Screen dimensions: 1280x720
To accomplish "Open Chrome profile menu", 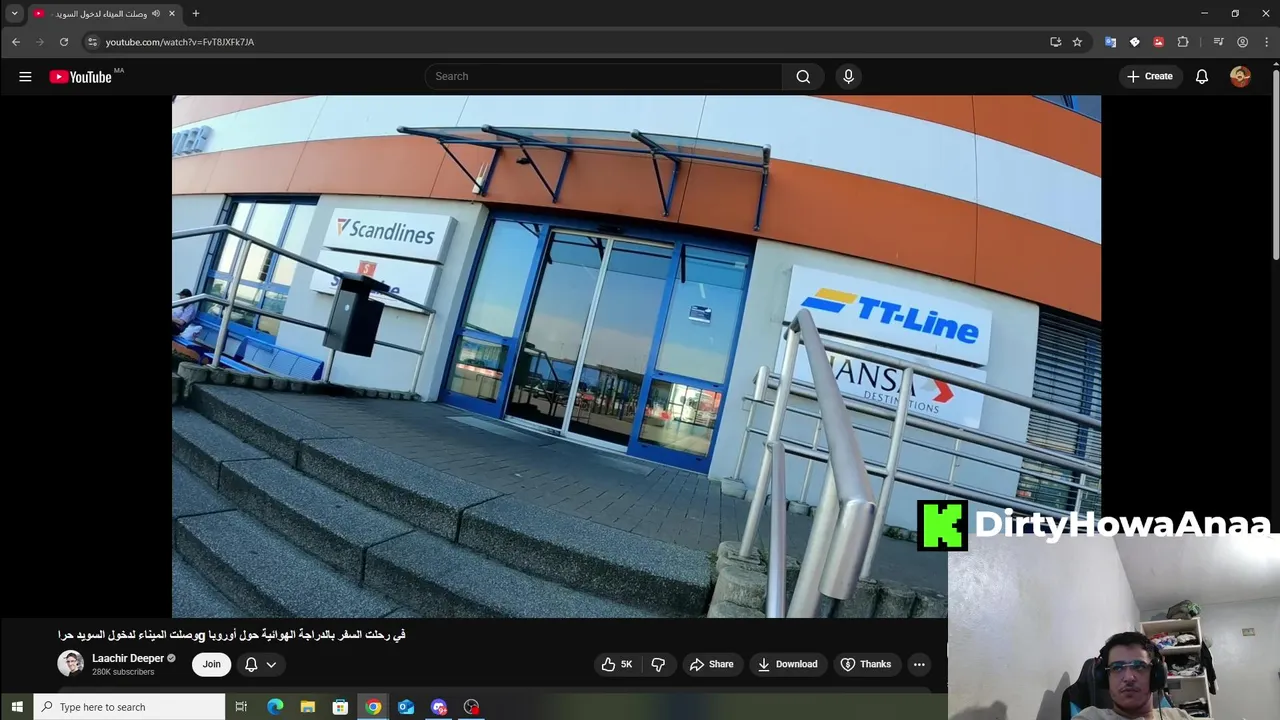I will coord(1242,42).
